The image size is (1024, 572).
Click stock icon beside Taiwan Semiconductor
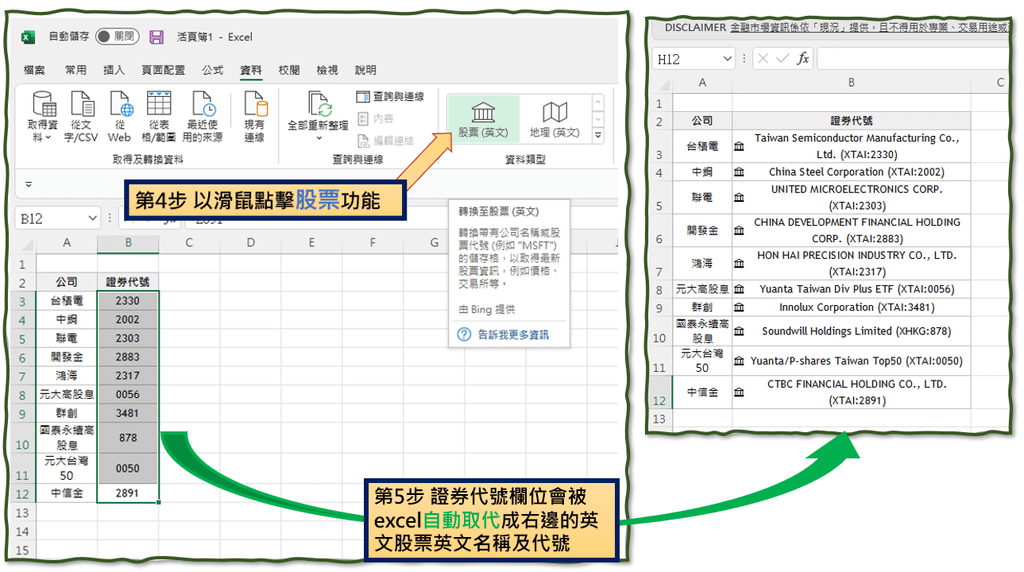739,146
